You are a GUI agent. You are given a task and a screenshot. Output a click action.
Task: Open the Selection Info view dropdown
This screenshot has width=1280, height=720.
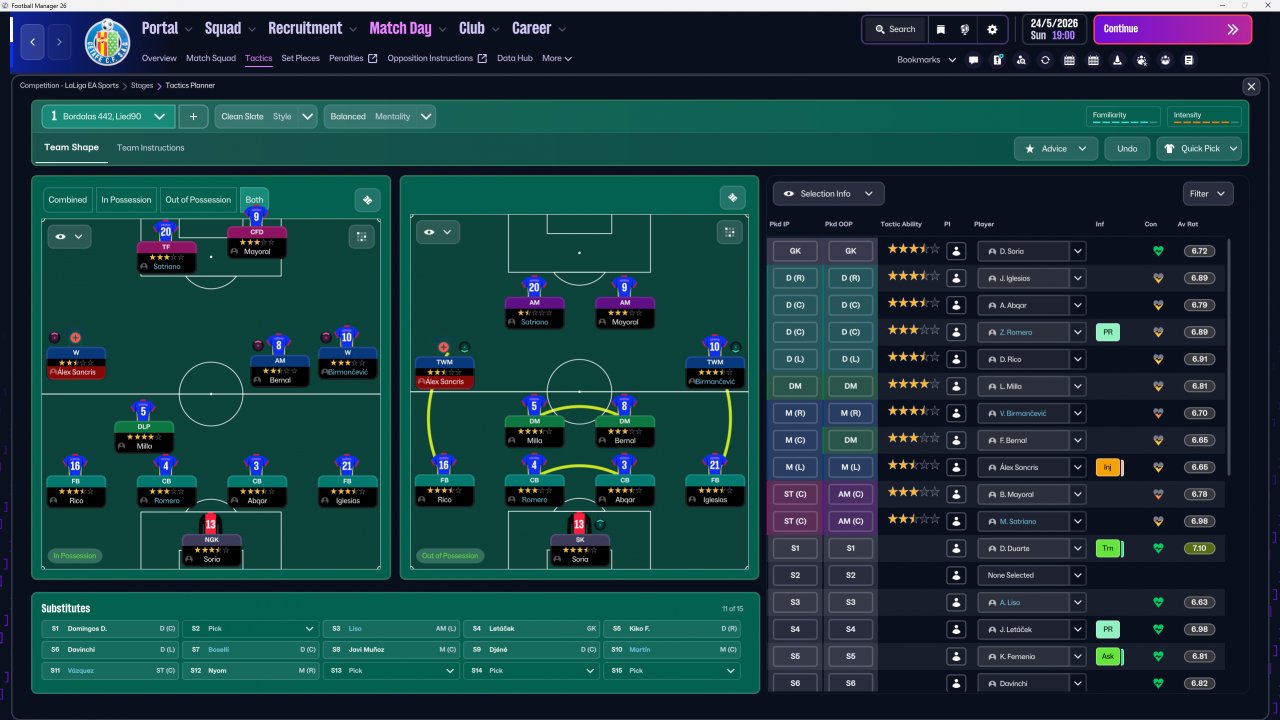tap(828, 194)
